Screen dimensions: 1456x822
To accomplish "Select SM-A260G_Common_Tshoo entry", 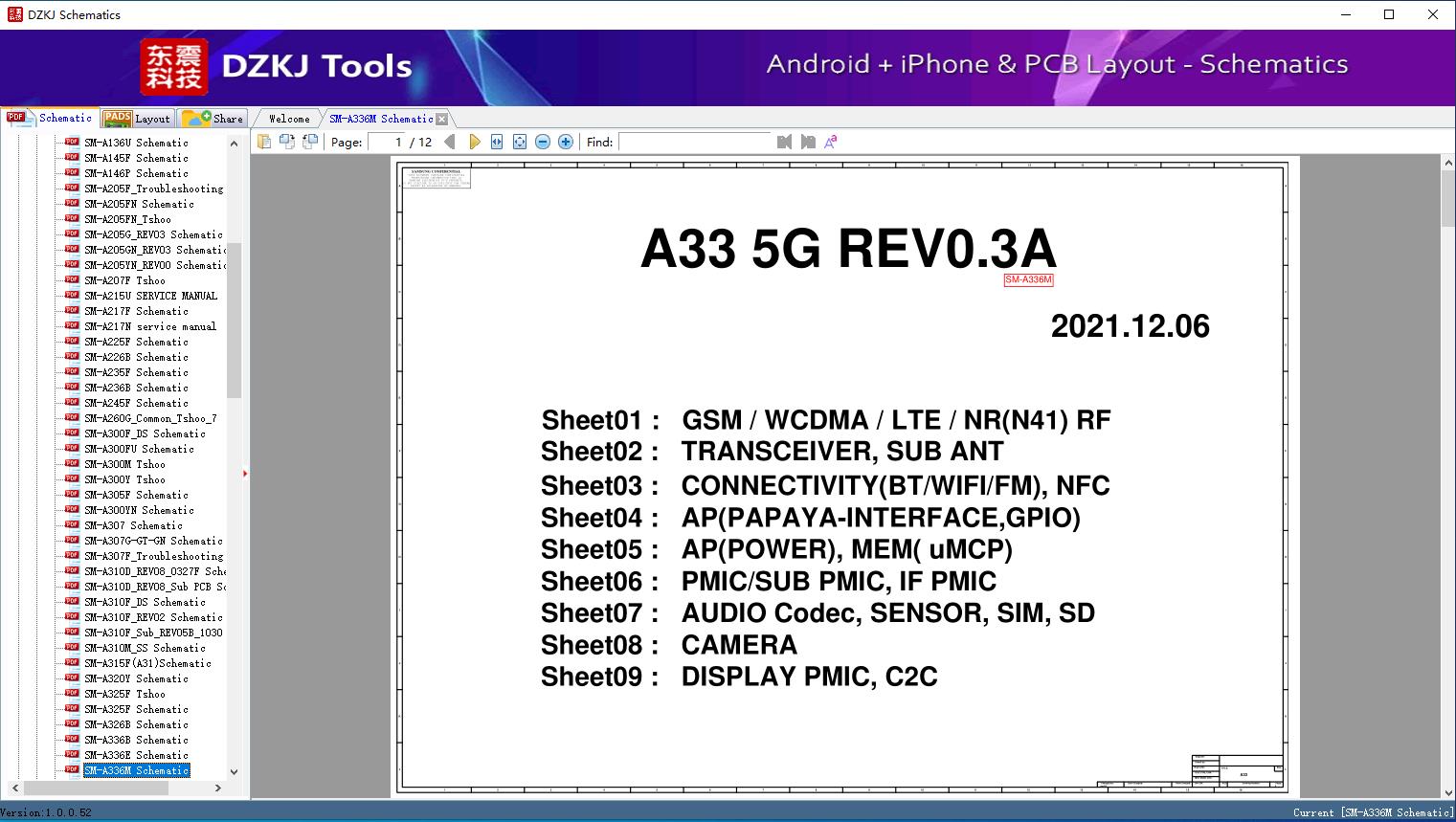I will pyautogui.click(x=150, y=418).
